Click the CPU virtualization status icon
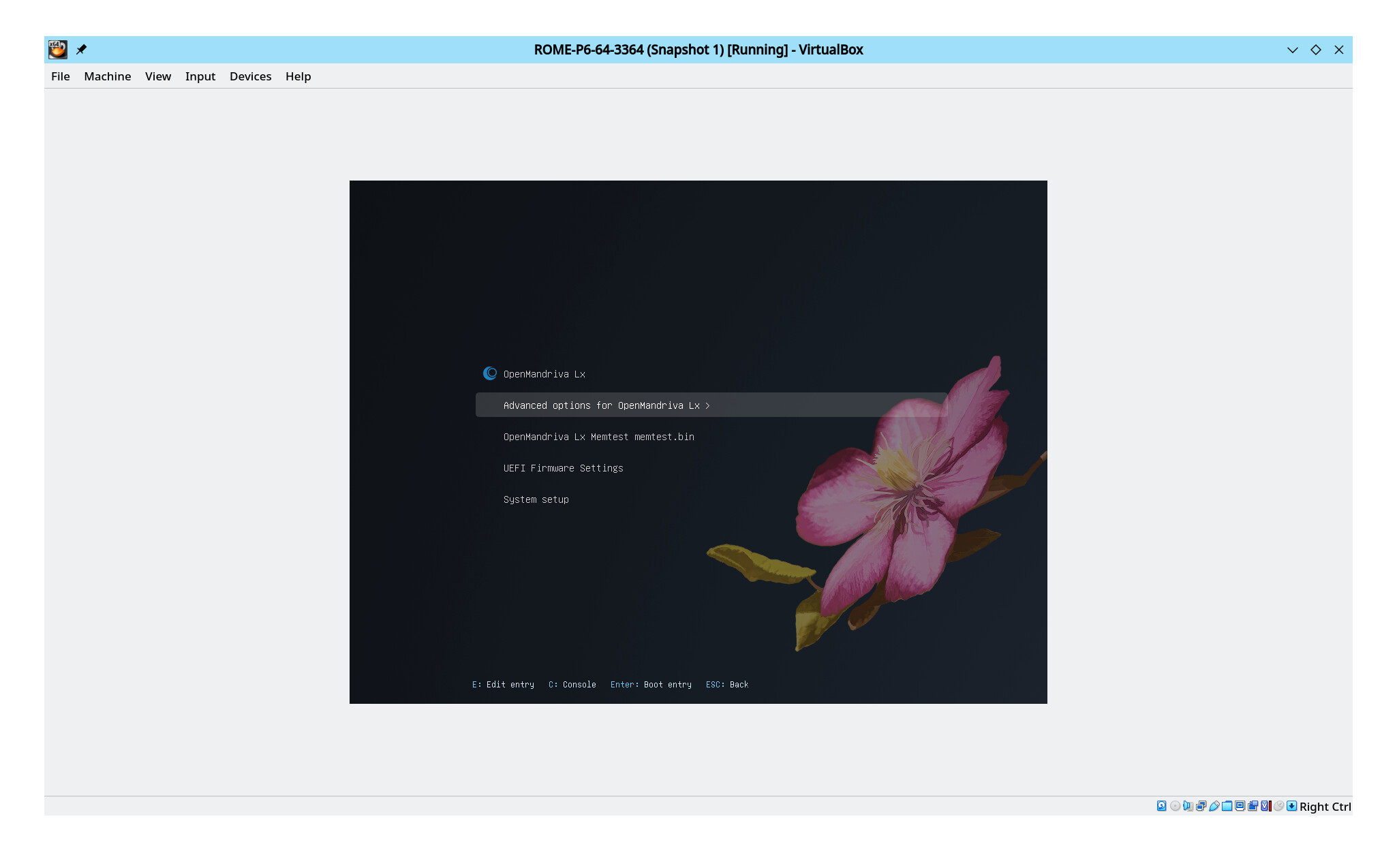The height and width of the screenshot is (868, 1397). [1265, 806]
